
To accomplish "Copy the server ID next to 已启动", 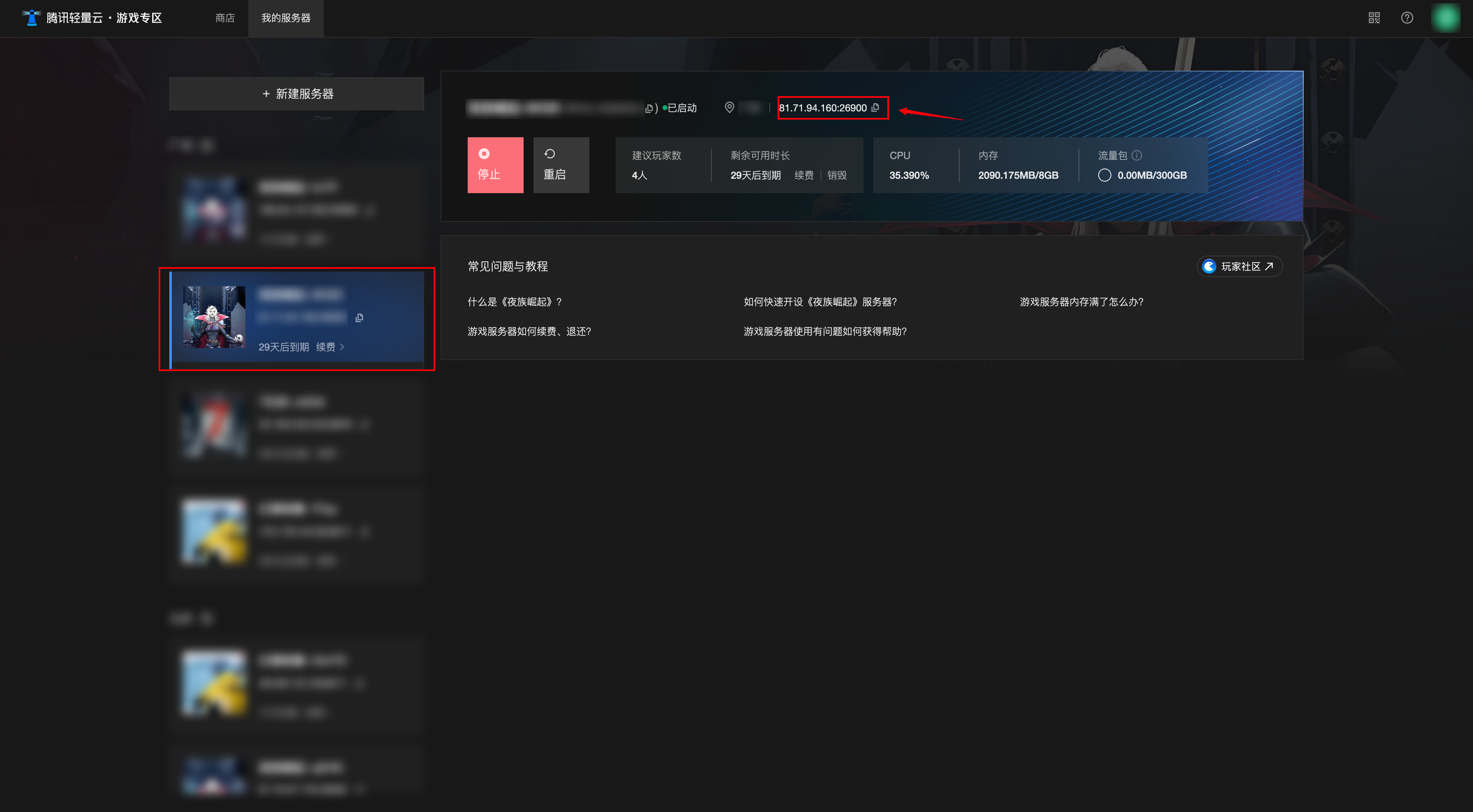I will click(x=649, y=108).
